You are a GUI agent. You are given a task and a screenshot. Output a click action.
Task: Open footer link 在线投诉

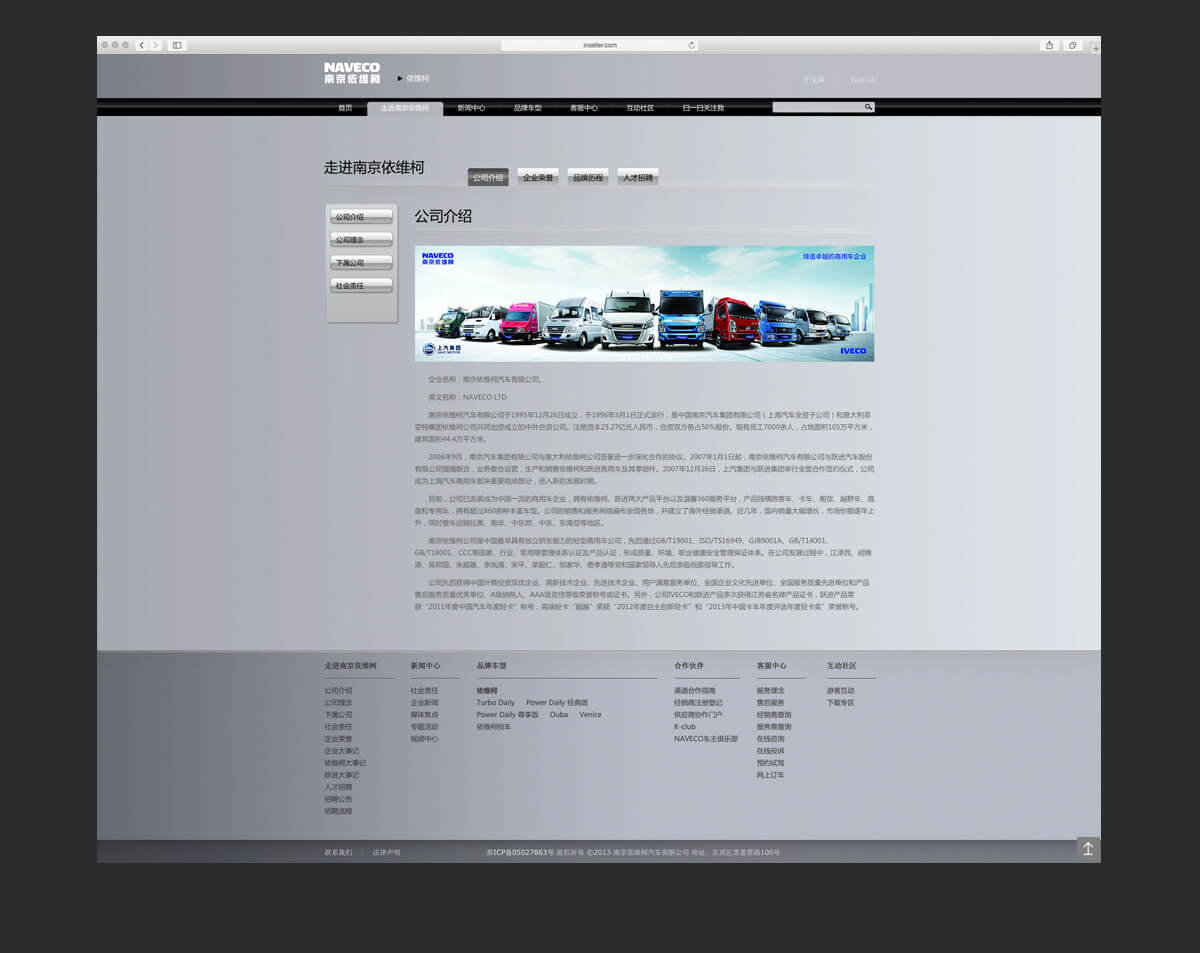click(x=771, y=751)
